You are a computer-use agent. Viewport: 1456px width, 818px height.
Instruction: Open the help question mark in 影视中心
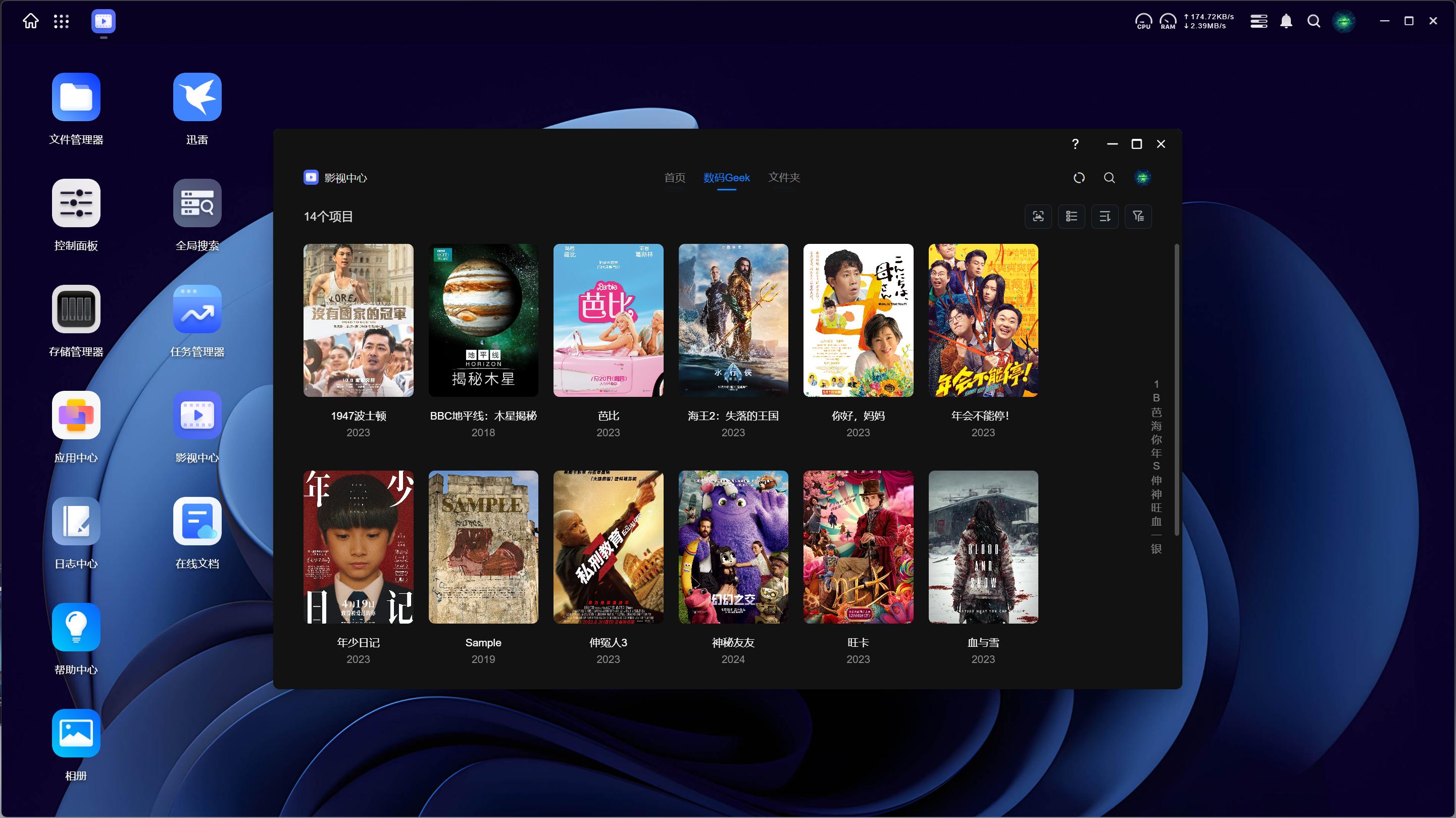[x=1075, y=144]
